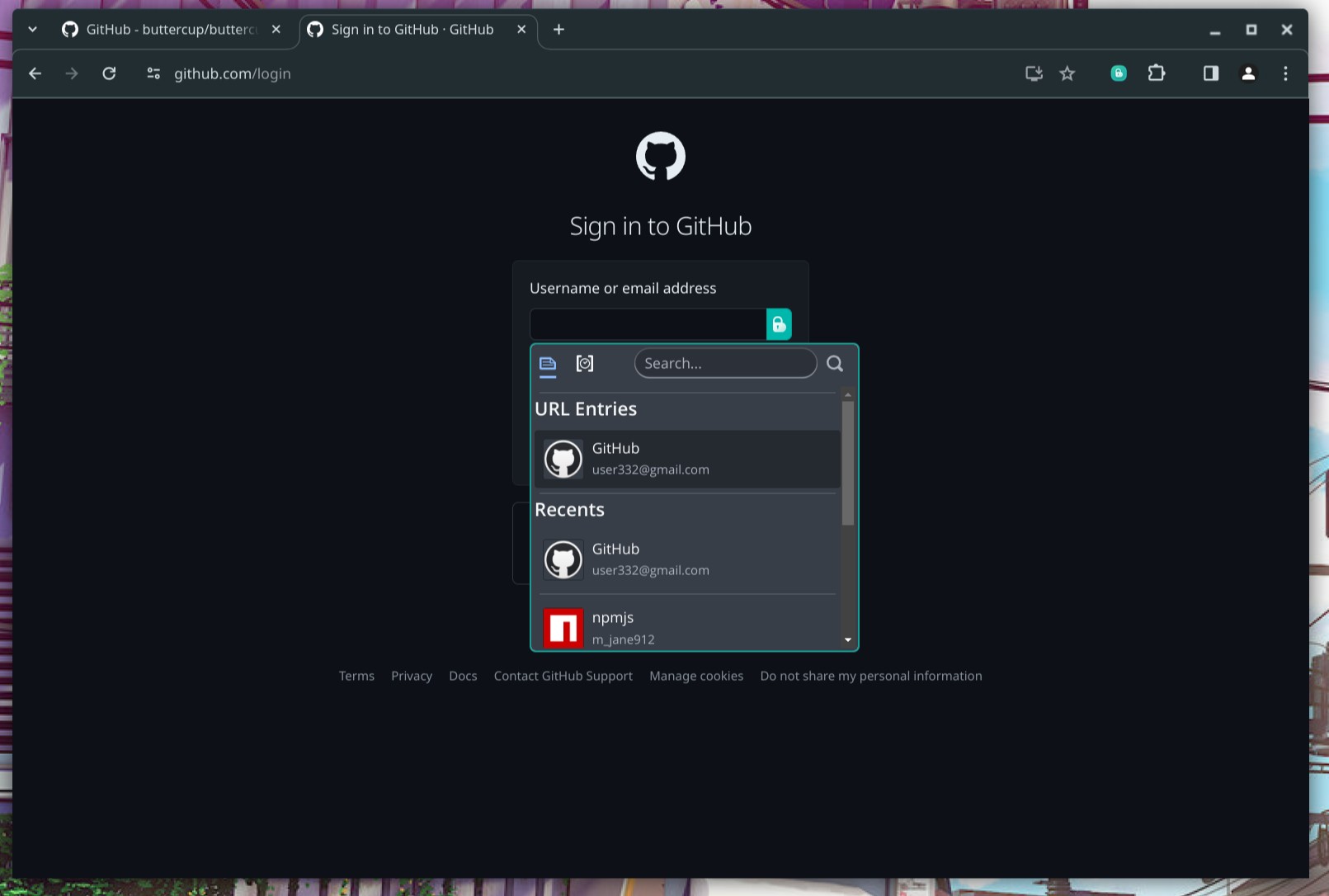This screenshot has width=1329, height=896.
Task: Click the magnifier search icon in the popup
Action: point(835,364)
